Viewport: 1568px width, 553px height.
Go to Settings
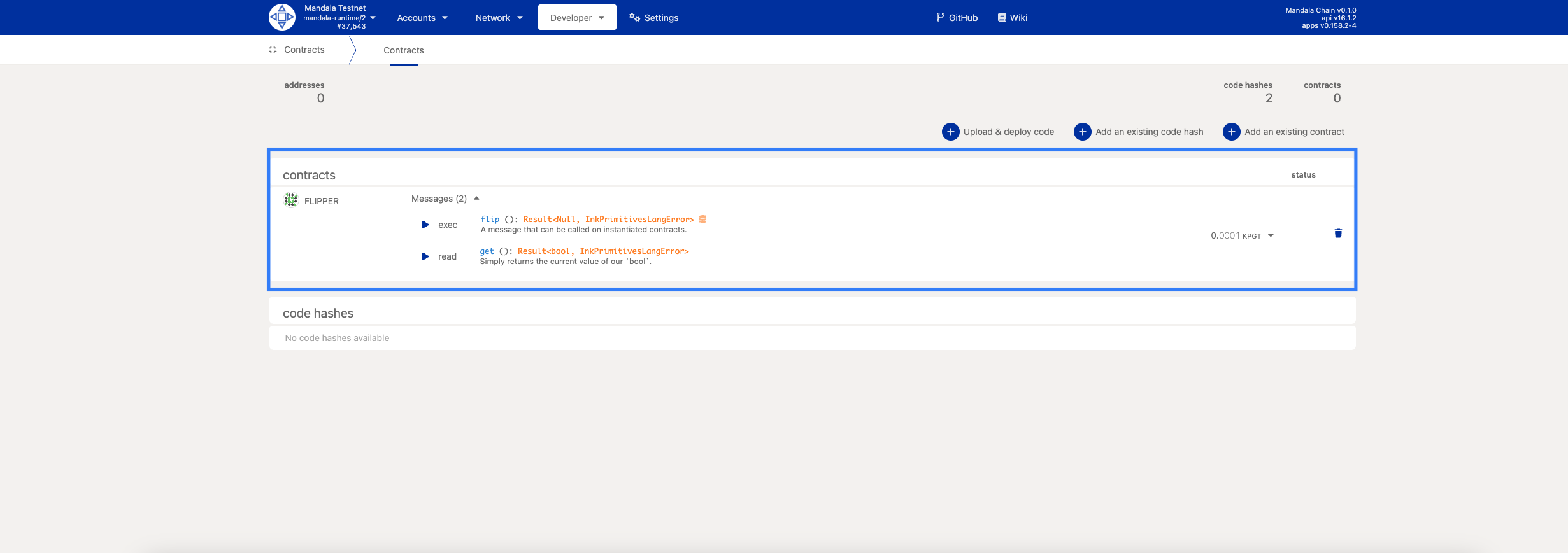pyautogui.click(x=654, y=18)
